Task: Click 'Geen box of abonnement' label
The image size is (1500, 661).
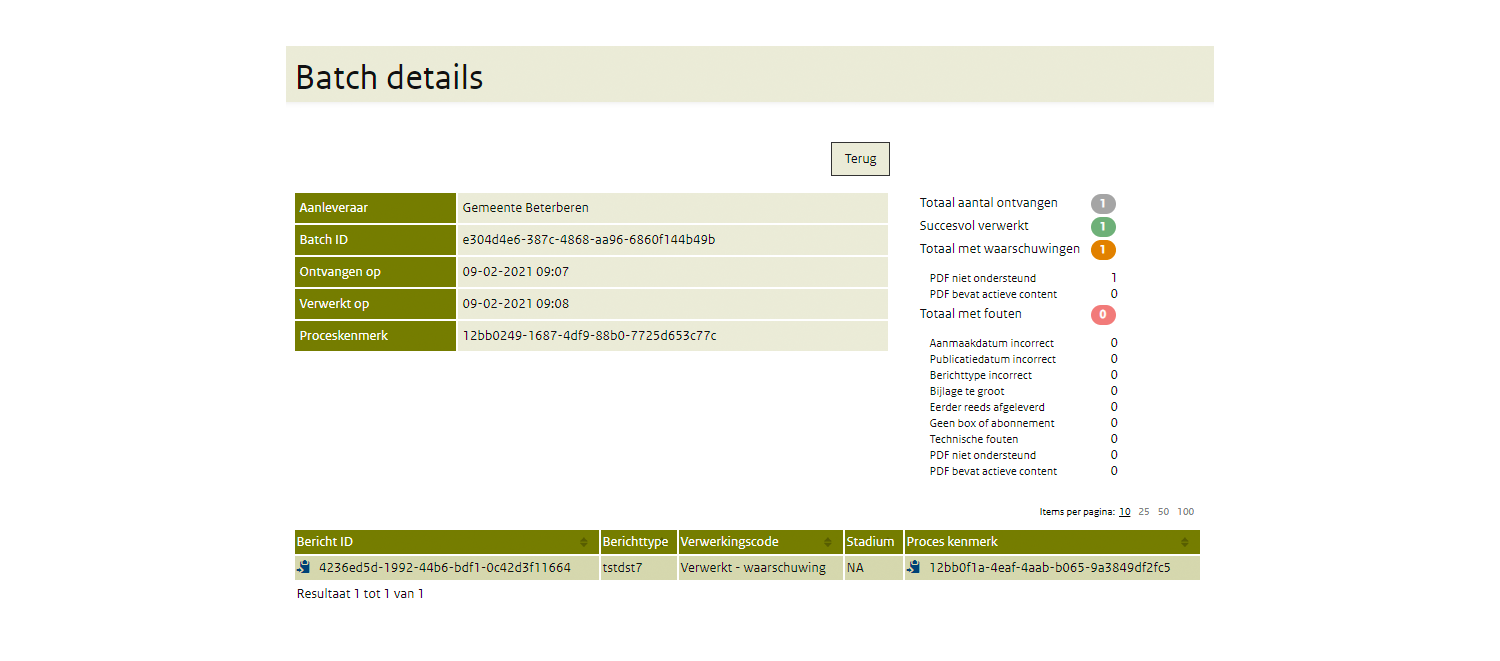Action: point(992,423)
